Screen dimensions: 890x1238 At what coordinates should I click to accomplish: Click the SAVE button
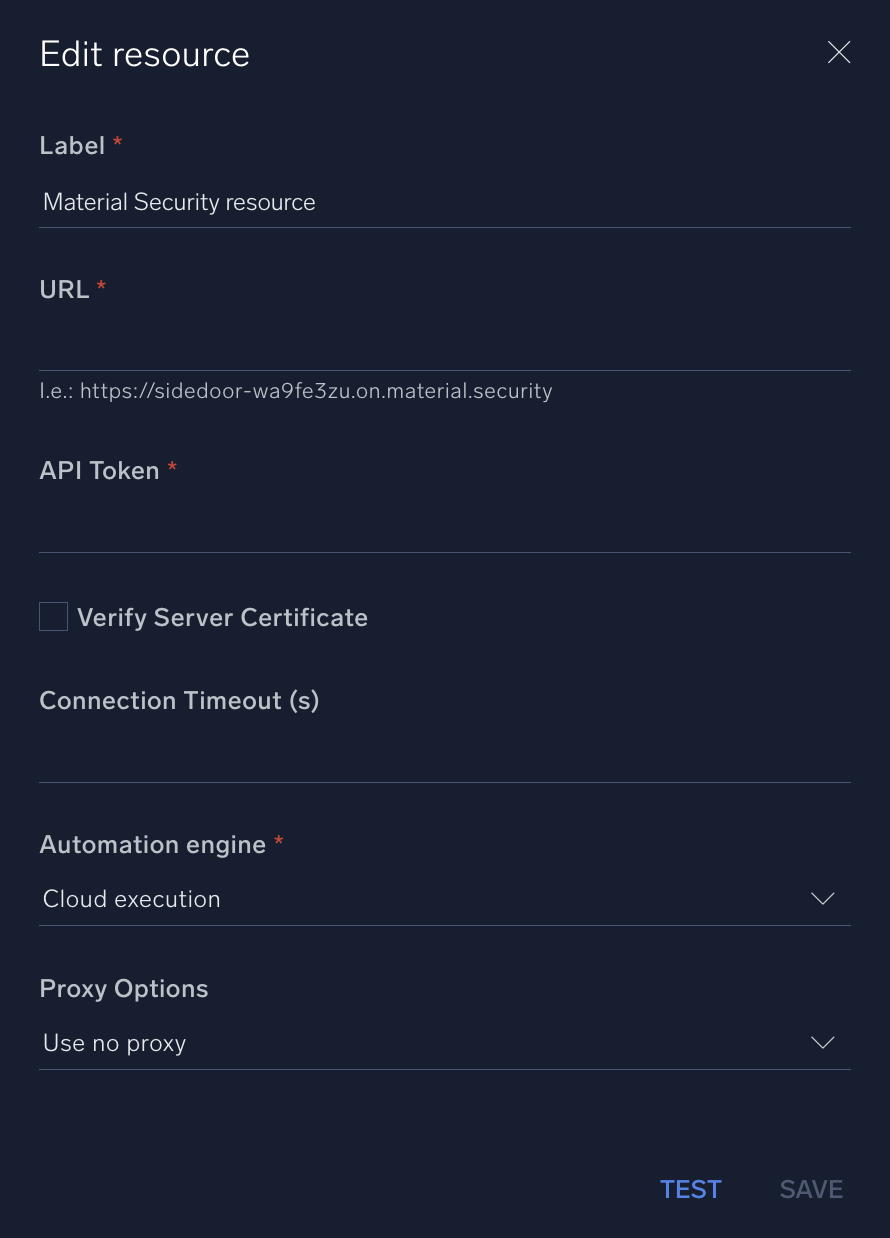[811, 1189]
